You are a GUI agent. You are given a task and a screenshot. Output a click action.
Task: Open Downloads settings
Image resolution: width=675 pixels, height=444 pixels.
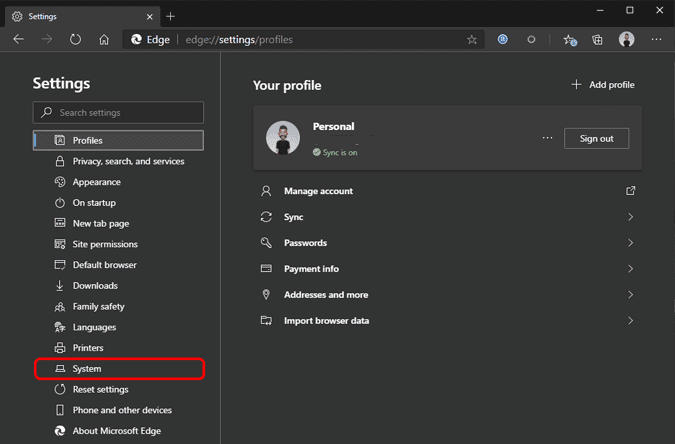pyautogui.click(x=119, y=286)
